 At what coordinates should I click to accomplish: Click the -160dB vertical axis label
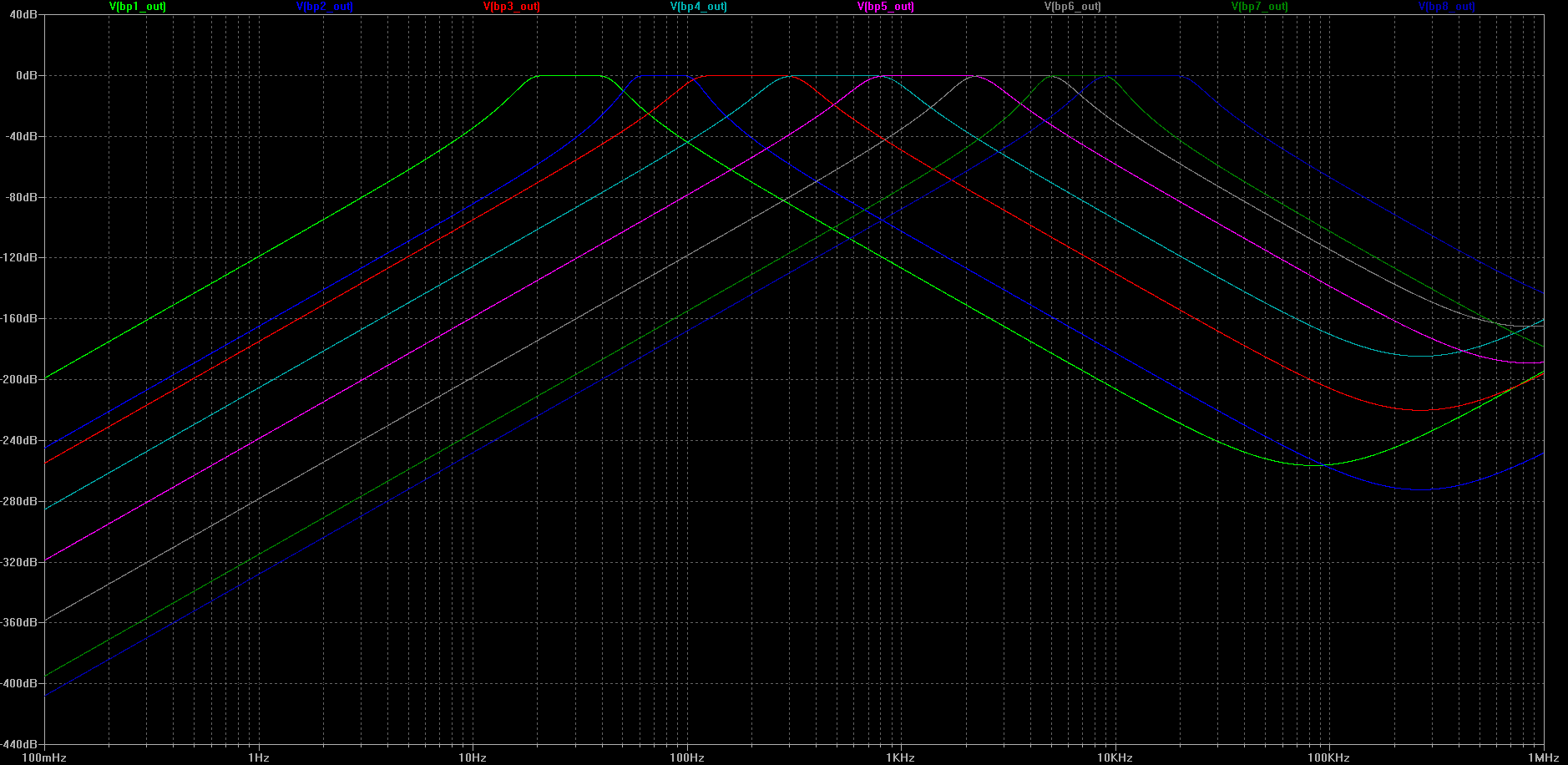pos(19,319)
